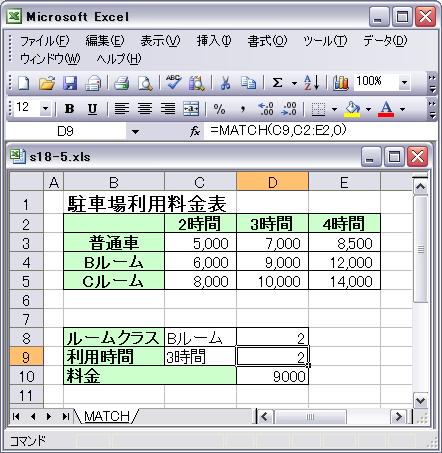Open the Chart Wizard icon
Image resolution: width=442 pixels, height=453 pixels.
coord(340,83)
